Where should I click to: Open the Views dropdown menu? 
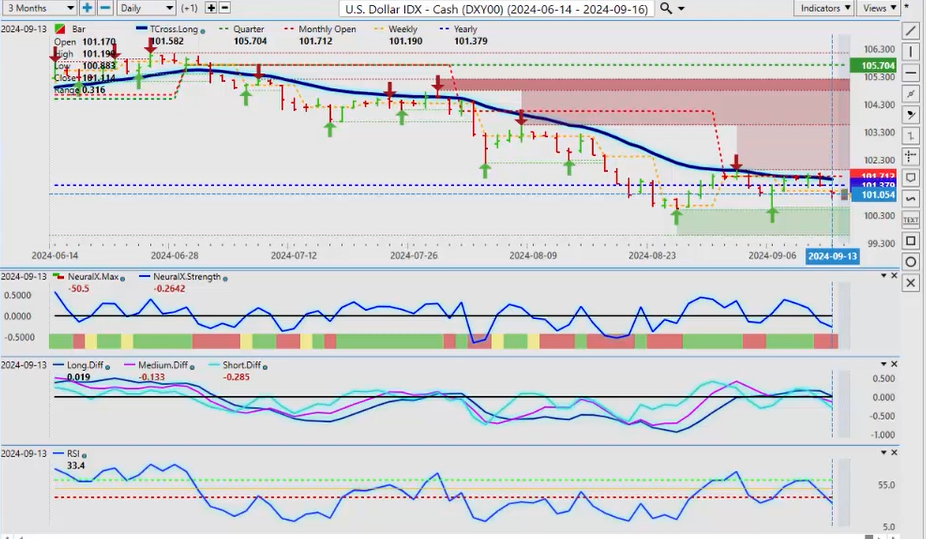[x=878, y=8]
